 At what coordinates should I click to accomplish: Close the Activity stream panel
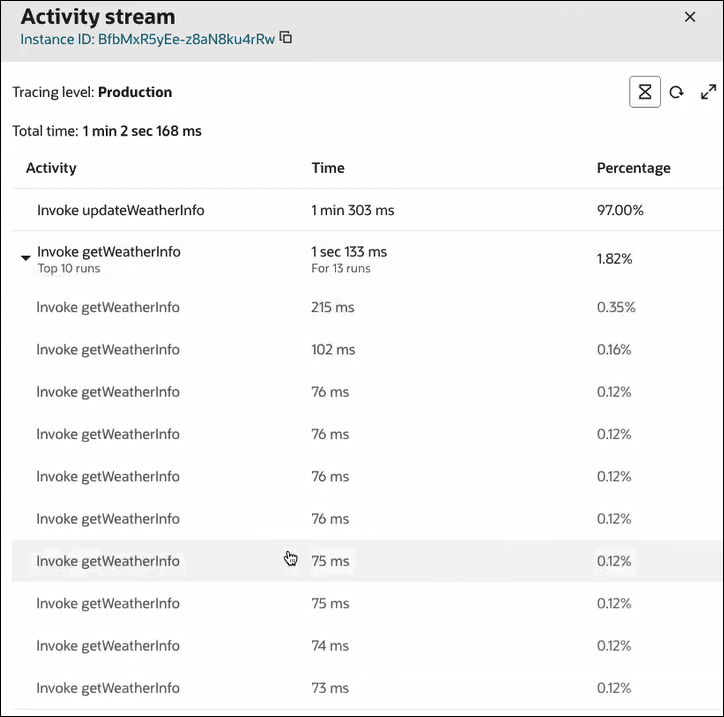[690, 17]
